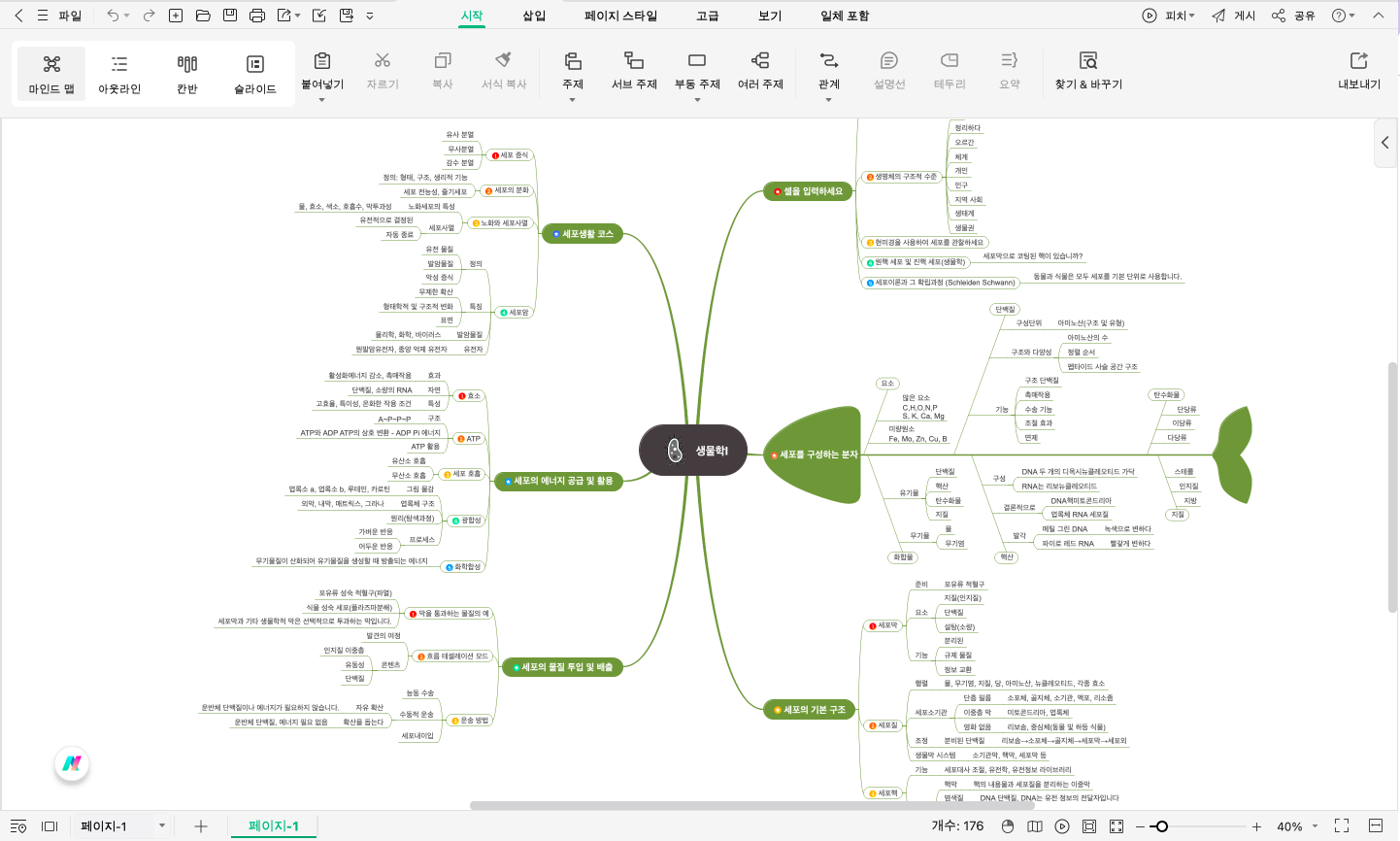Click the zoom slider handle in status bar

point(1161,826)
